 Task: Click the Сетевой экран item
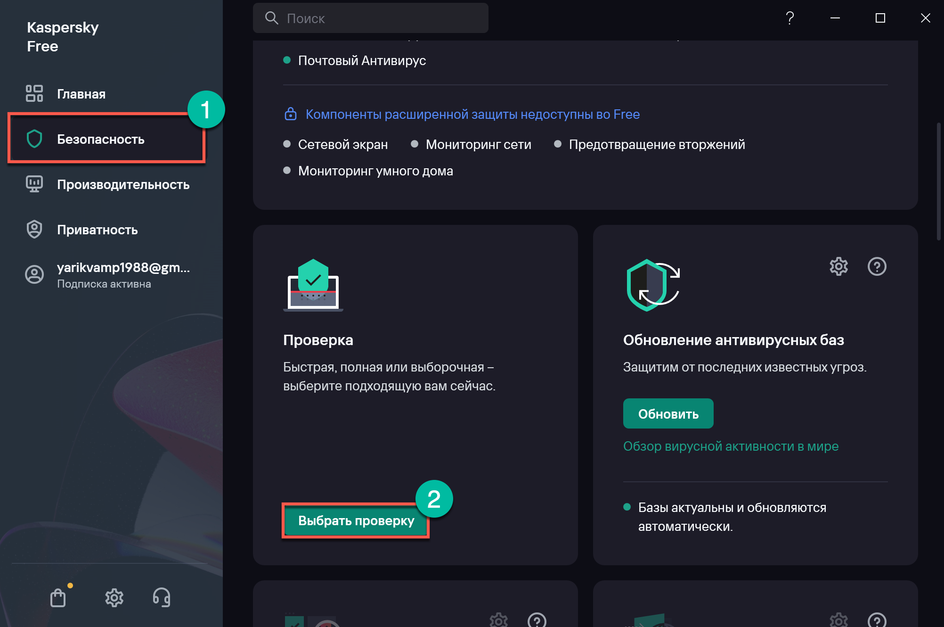click(343, 145)
